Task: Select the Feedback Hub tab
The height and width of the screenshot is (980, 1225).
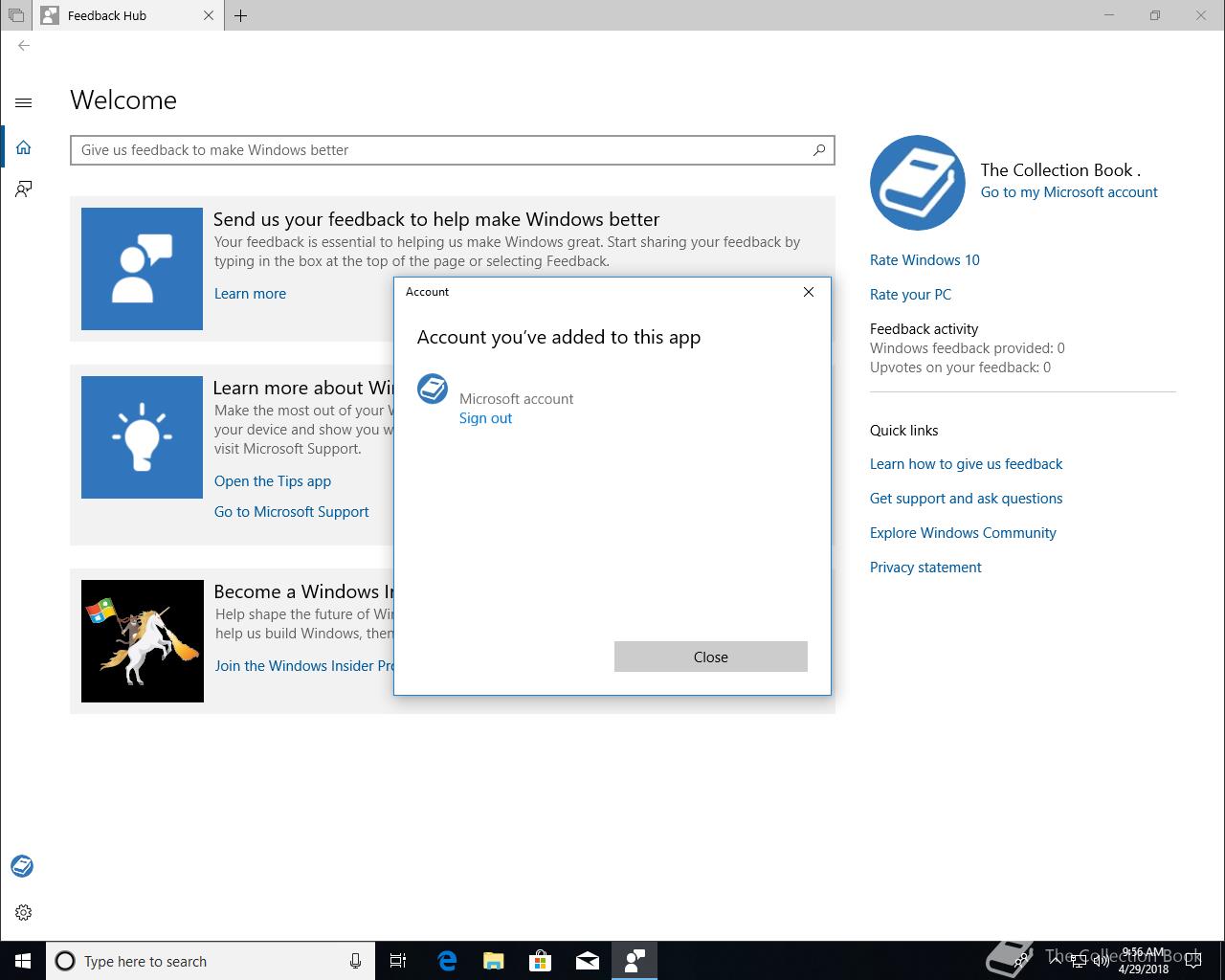Action: pos(127,15)
